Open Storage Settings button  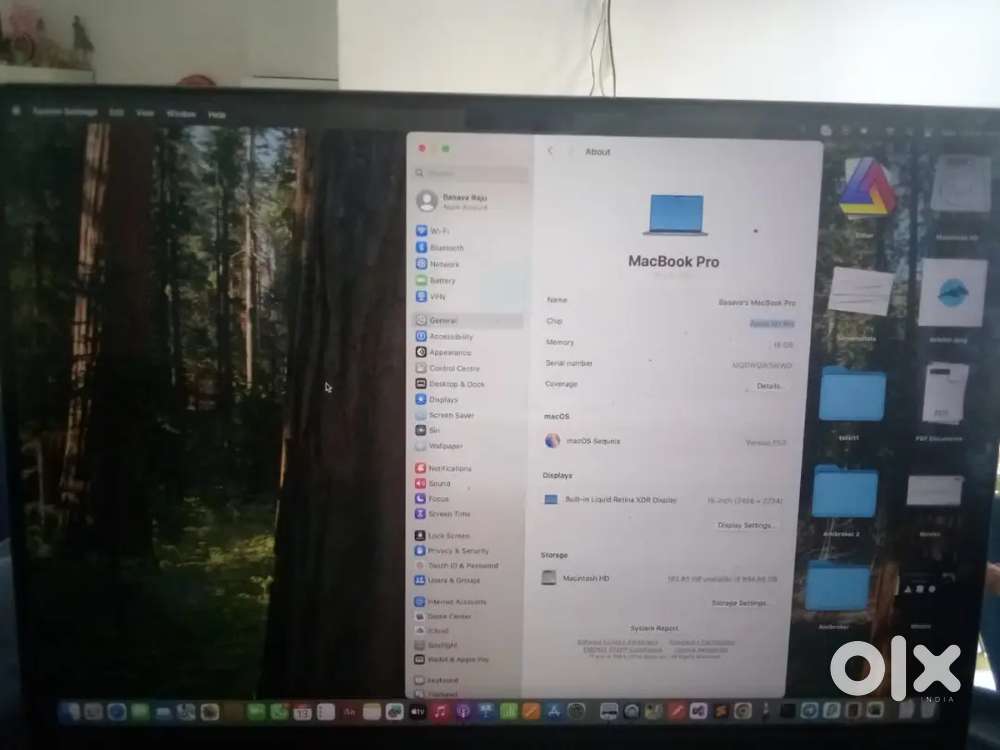739,603
